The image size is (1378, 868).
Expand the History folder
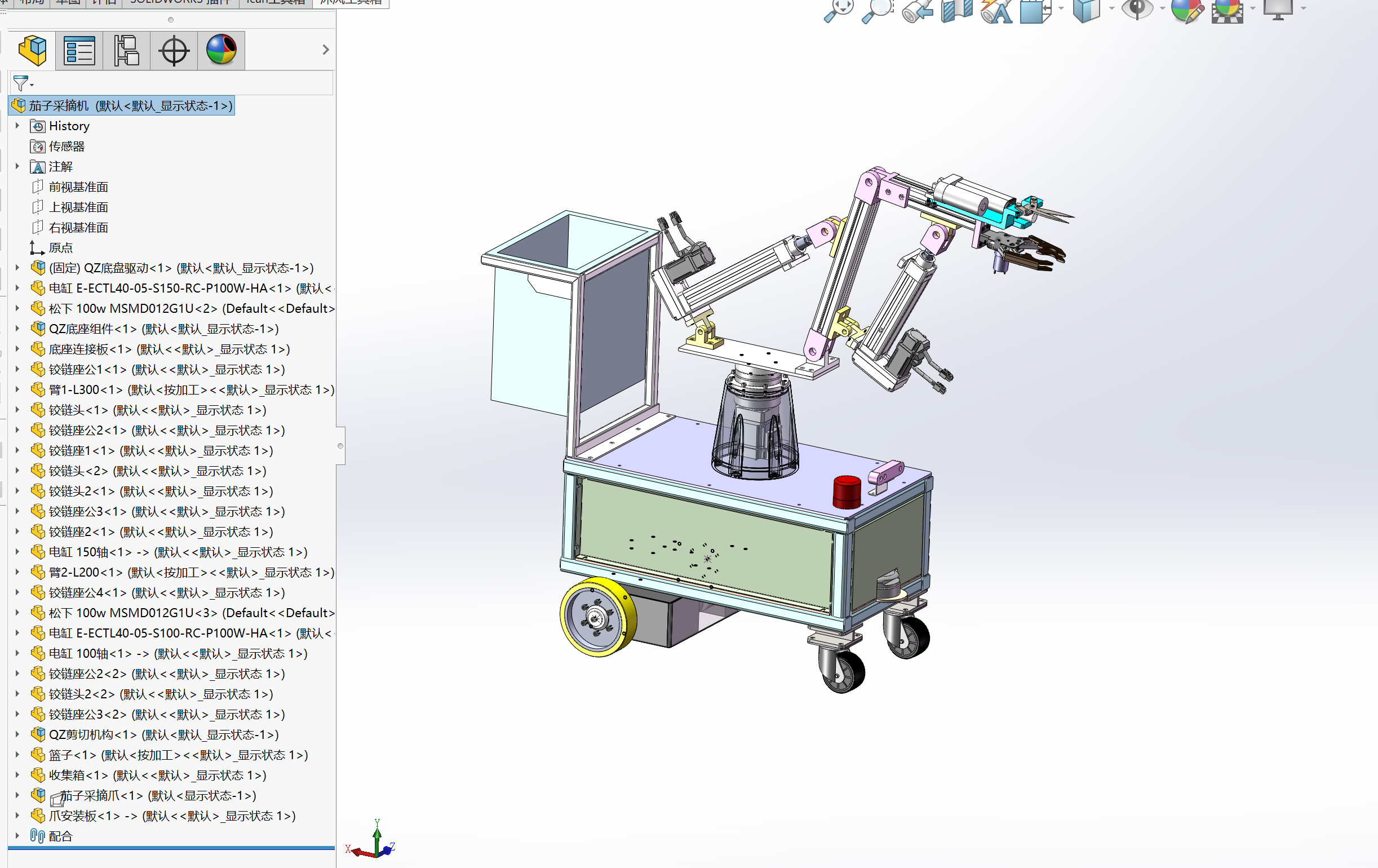pyautogui.click(x=17, y=125)
